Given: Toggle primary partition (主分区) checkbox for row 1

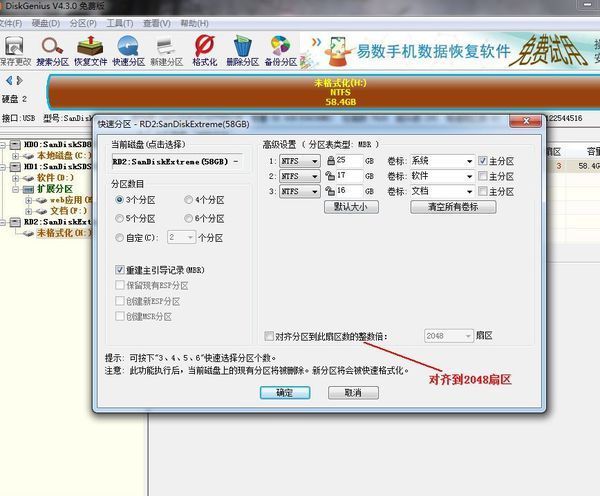Looking at the screenshot, I should pyautogui.click(x=483, y=161).
